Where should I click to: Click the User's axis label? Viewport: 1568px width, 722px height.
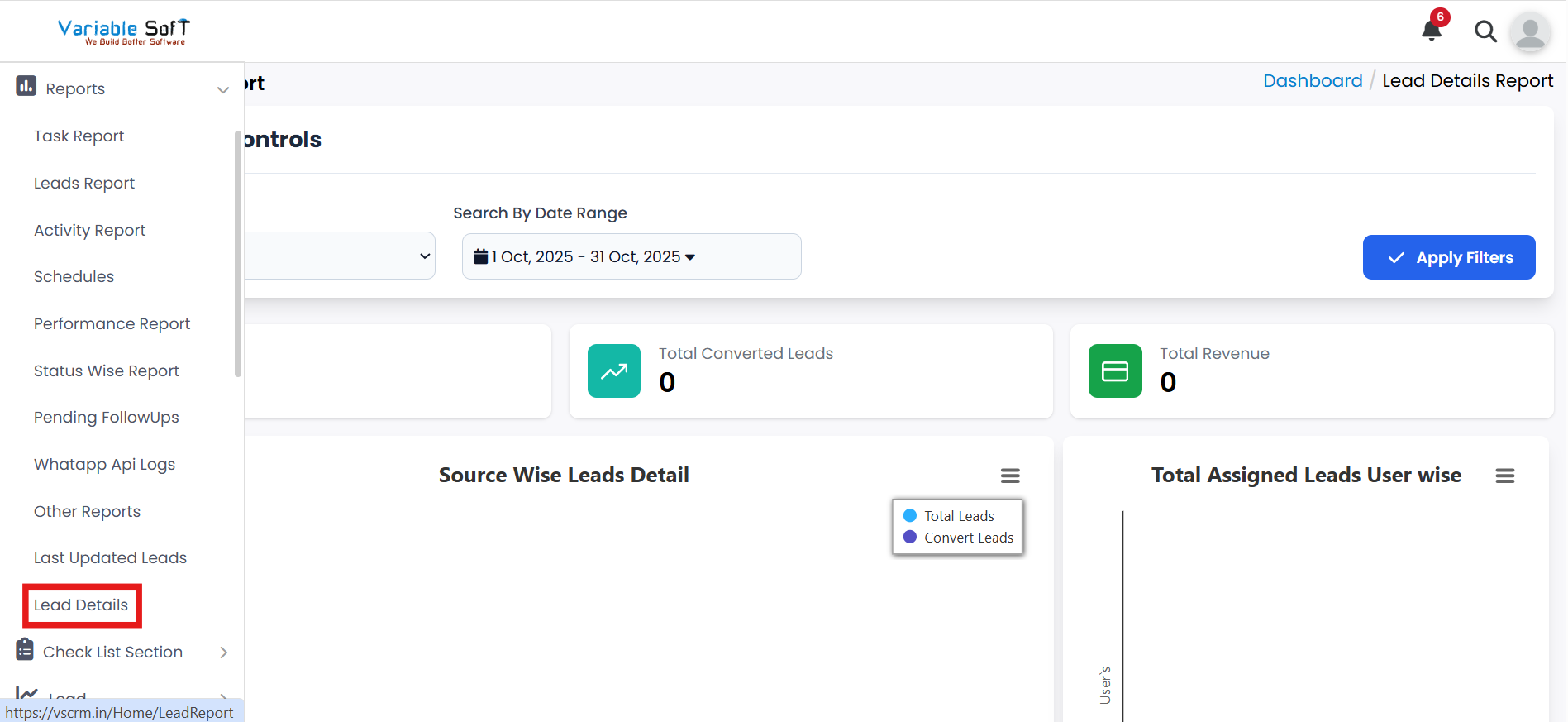pyautogui.click(x=1105, y=686)
